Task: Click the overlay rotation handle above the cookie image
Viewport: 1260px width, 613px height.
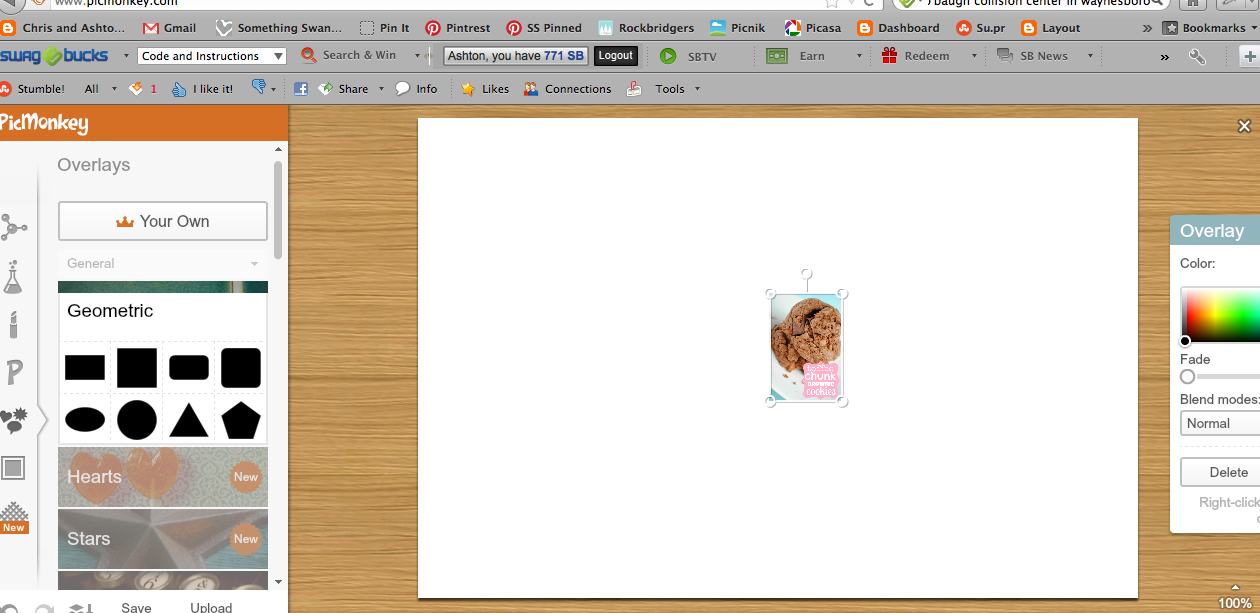Action: click(806, 274)
